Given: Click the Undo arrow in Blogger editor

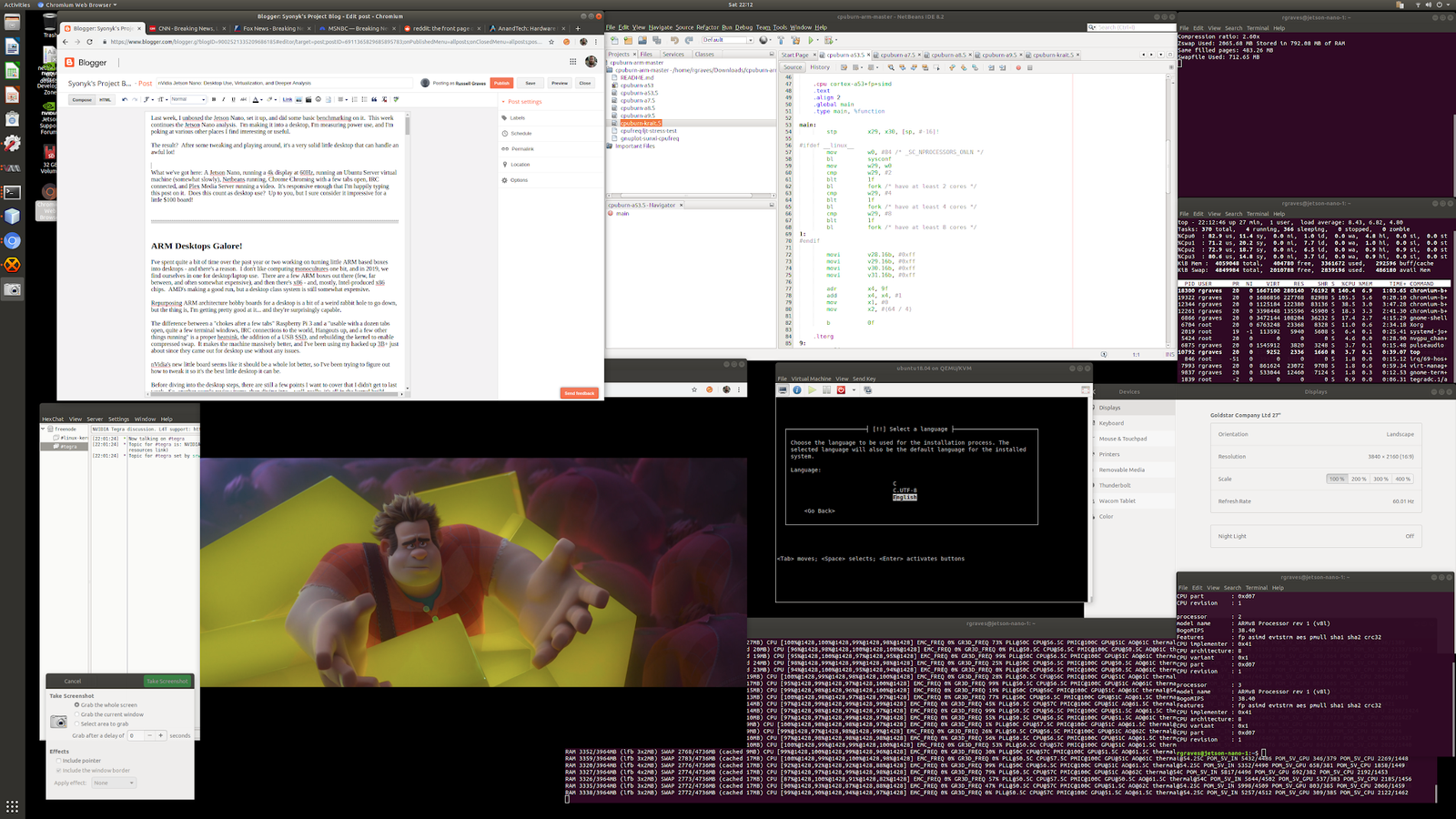Looking at the screenshot, I should [125, 99].
